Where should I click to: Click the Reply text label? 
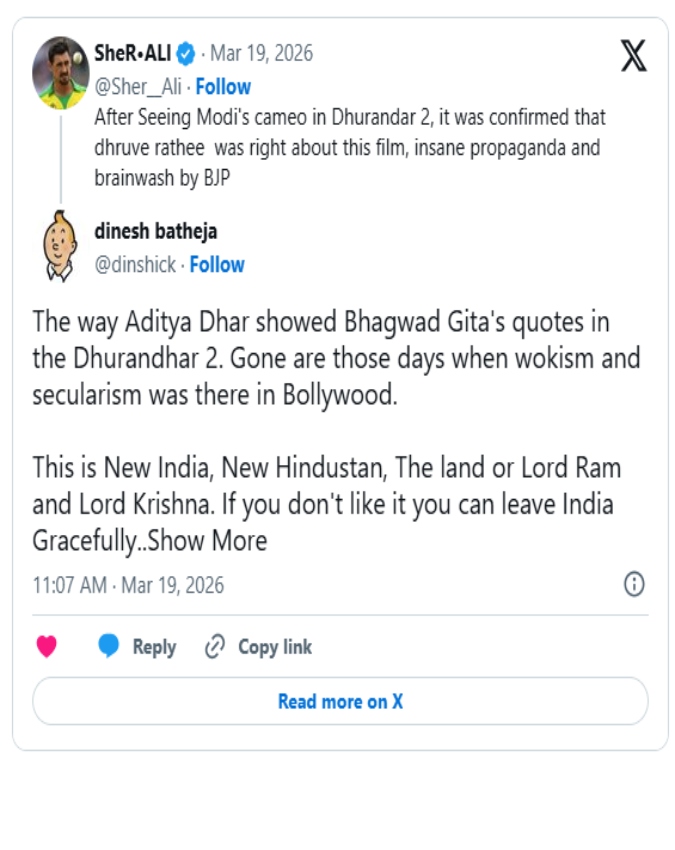[x=154, y=647]
